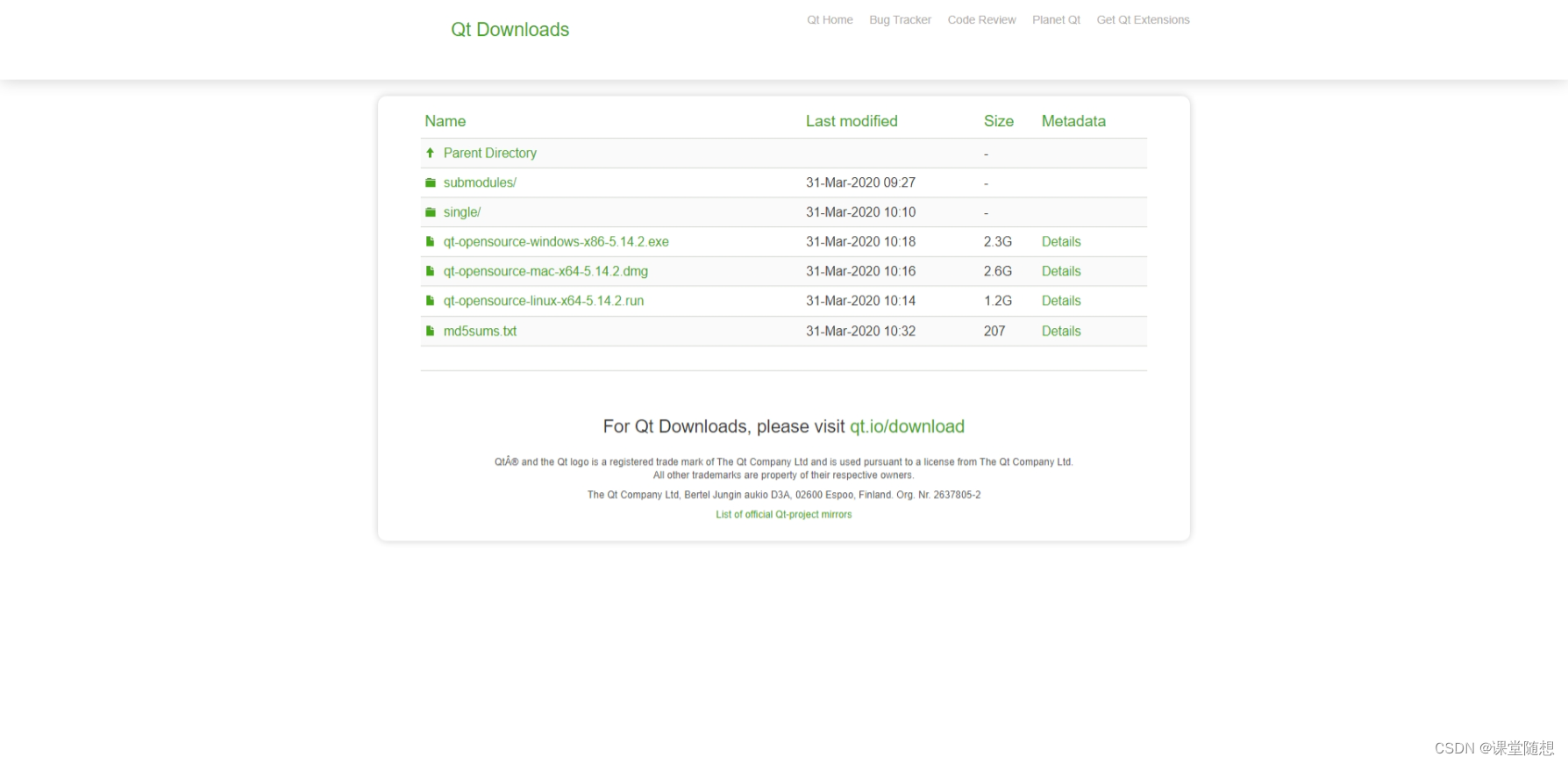Download qt-opensource-windows-x86-5.14.2.exe
The width and height of the screenshot is (1568, 764).
point(556,241)
